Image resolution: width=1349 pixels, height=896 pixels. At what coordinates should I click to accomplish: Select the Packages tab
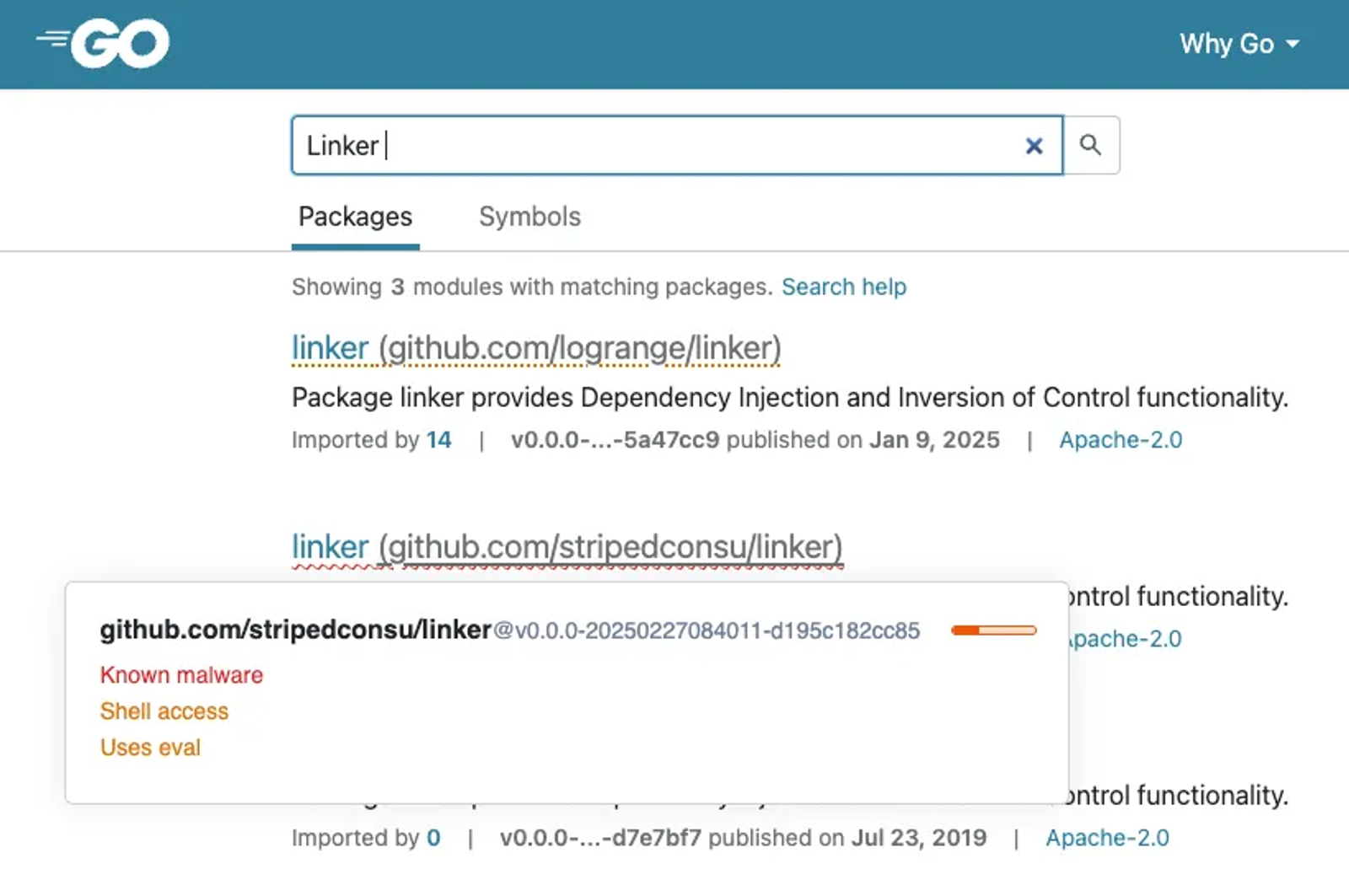tap(356, 217)
